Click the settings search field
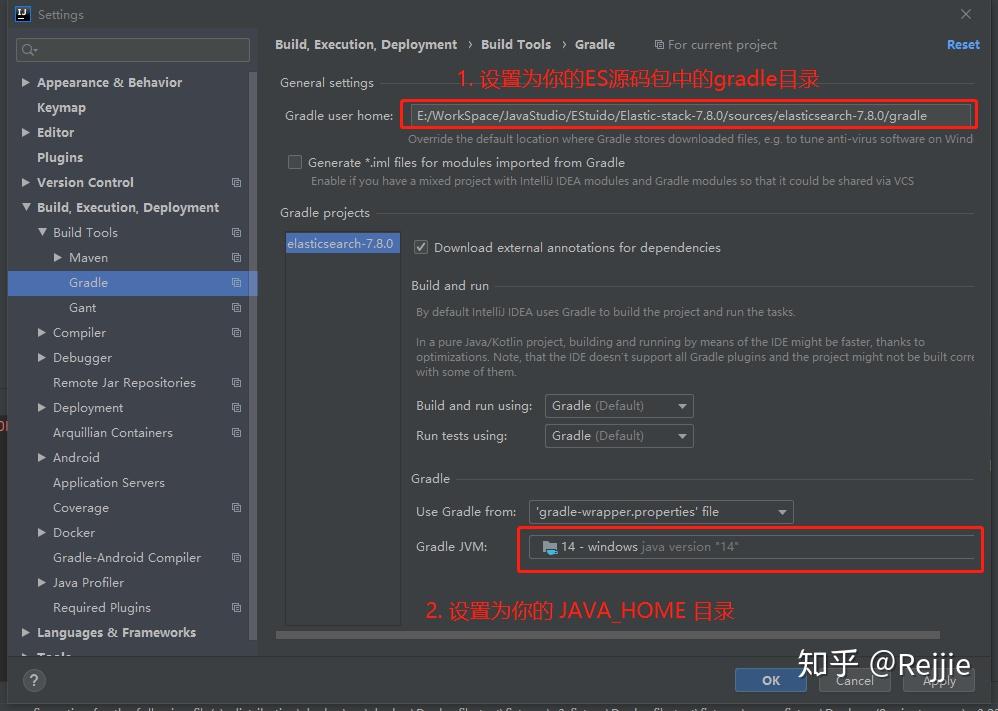Screen dimensions: 998x711 pyautogui.click(x=133, y=50)
